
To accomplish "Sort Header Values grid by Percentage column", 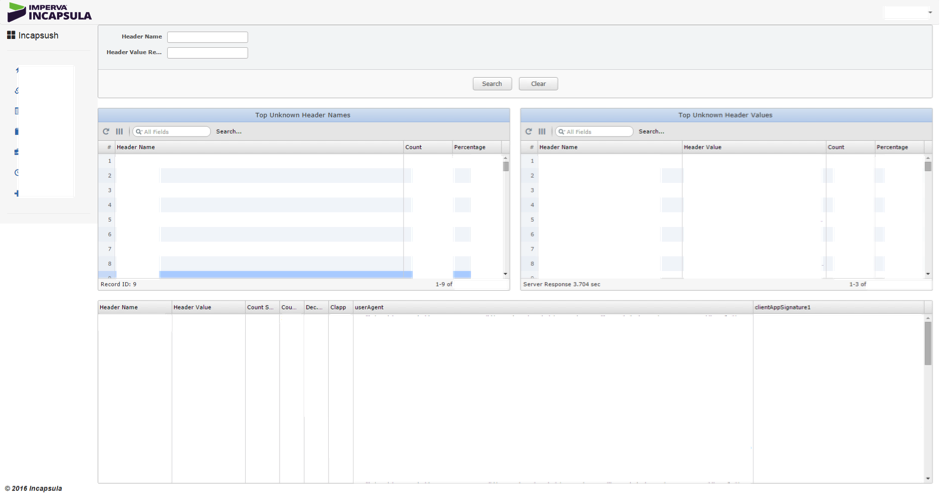I will coord(899,147).
